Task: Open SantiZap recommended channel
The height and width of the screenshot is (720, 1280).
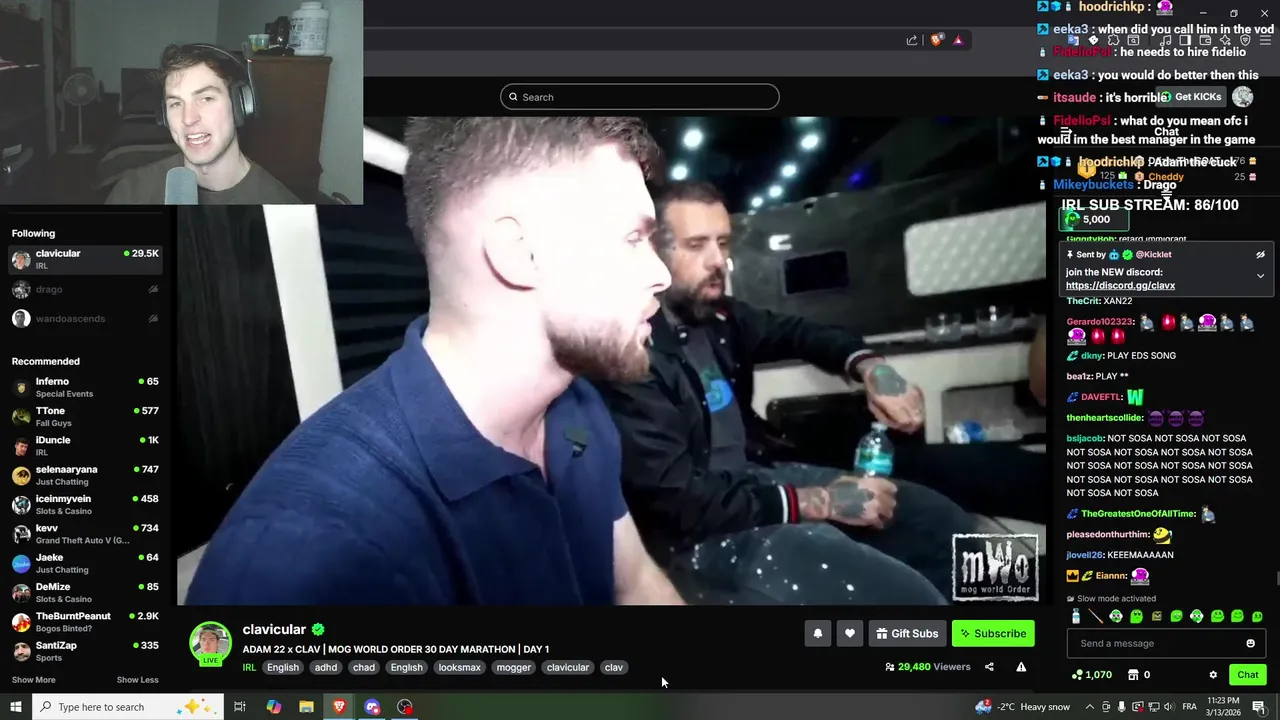Action: pyautogui.click(x=85, y=651)
